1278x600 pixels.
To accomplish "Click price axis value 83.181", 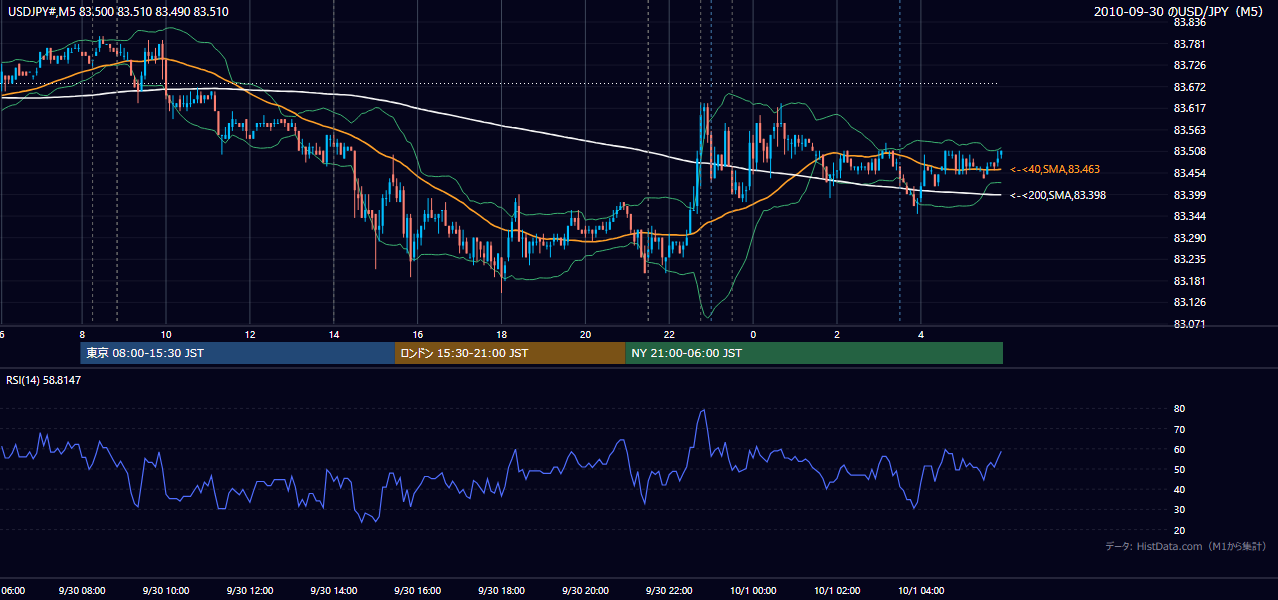I will click(1189, 281).
